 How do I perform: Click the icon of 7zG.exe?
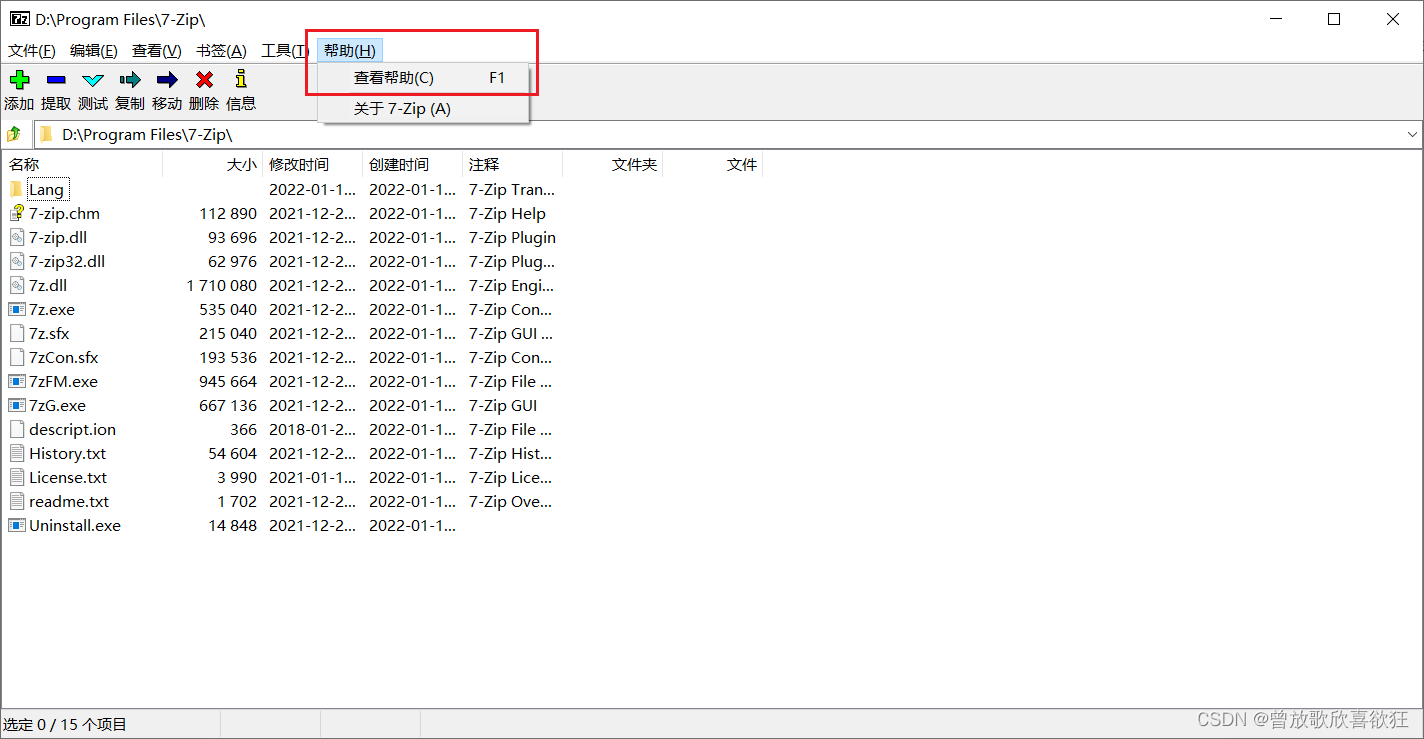point(17,405)
